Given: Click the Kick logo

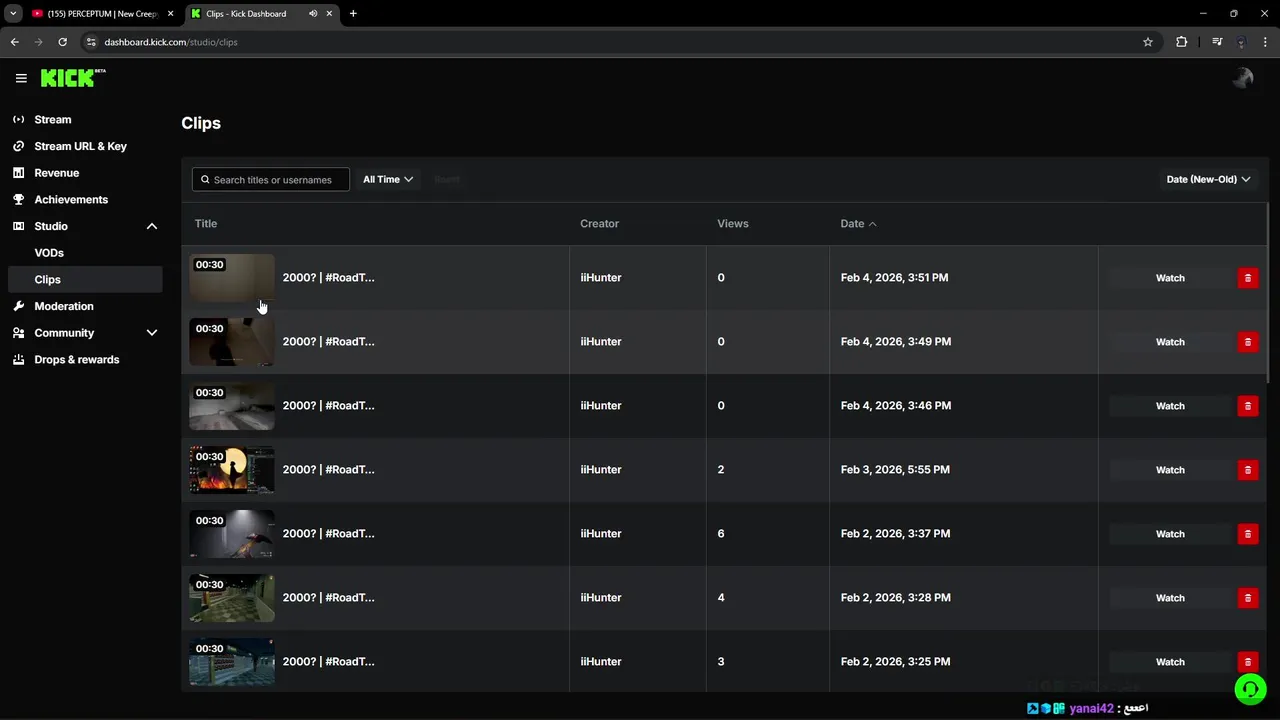Looking at the screenshot, I should pos(72,78).
